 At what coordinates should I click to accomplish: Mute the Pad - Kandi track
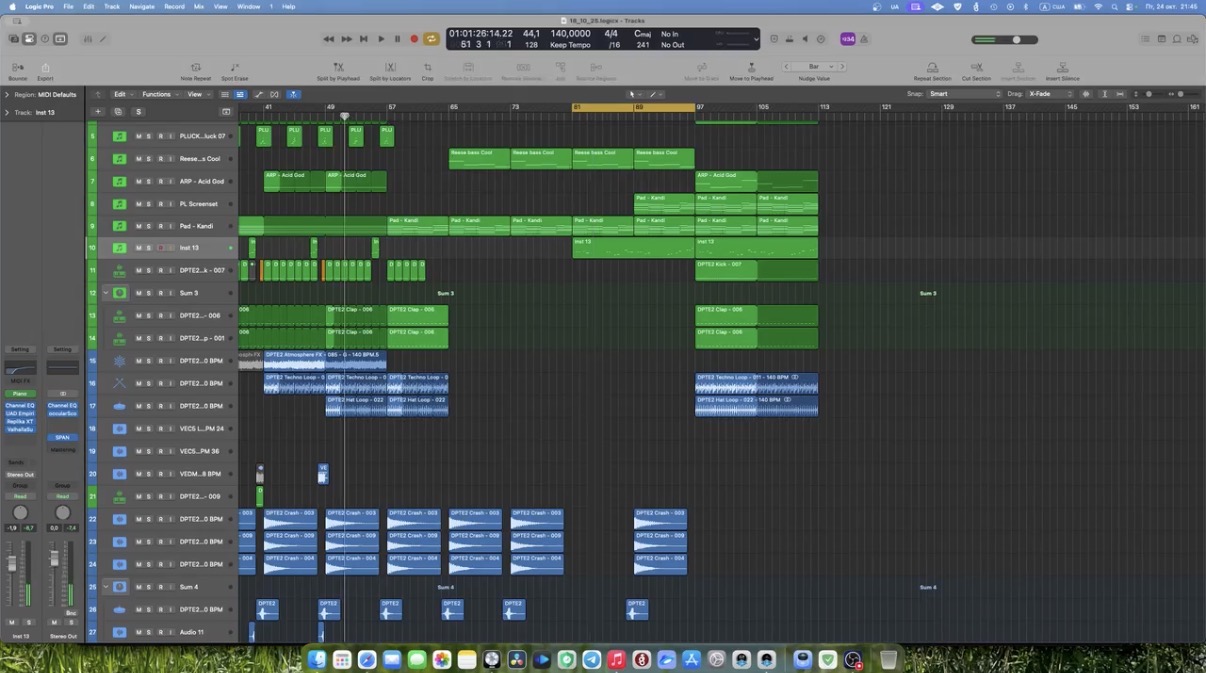coord(139,226)
